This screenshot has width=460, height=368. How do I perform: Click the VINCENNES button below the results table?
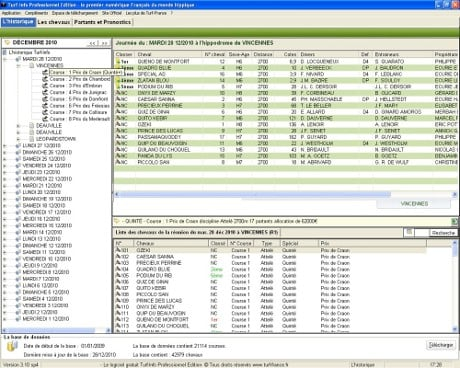[414, 204]
